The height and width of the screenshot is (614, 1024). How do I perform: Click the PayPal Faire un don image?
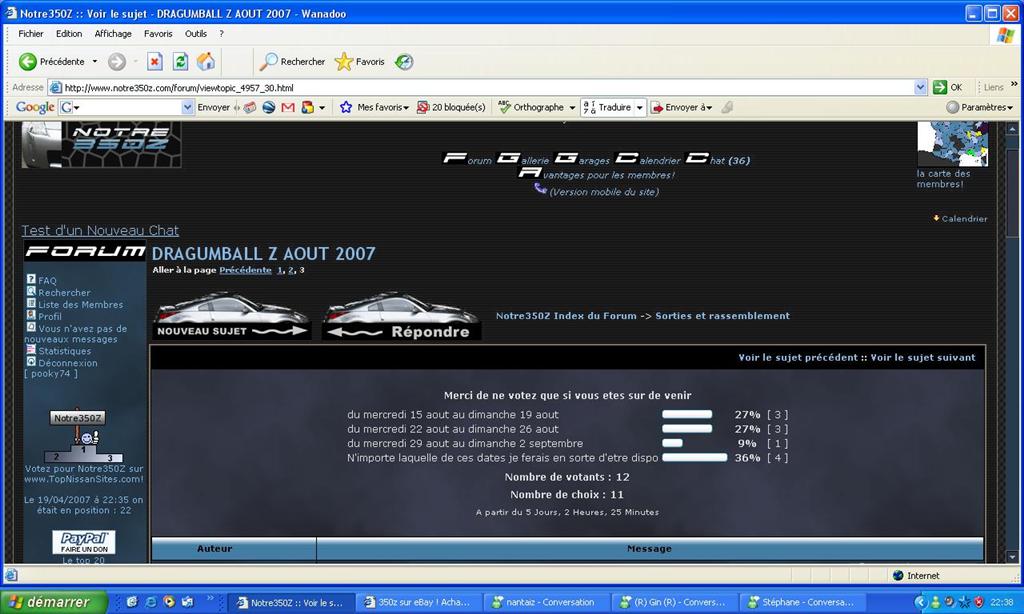click(84, 542)
